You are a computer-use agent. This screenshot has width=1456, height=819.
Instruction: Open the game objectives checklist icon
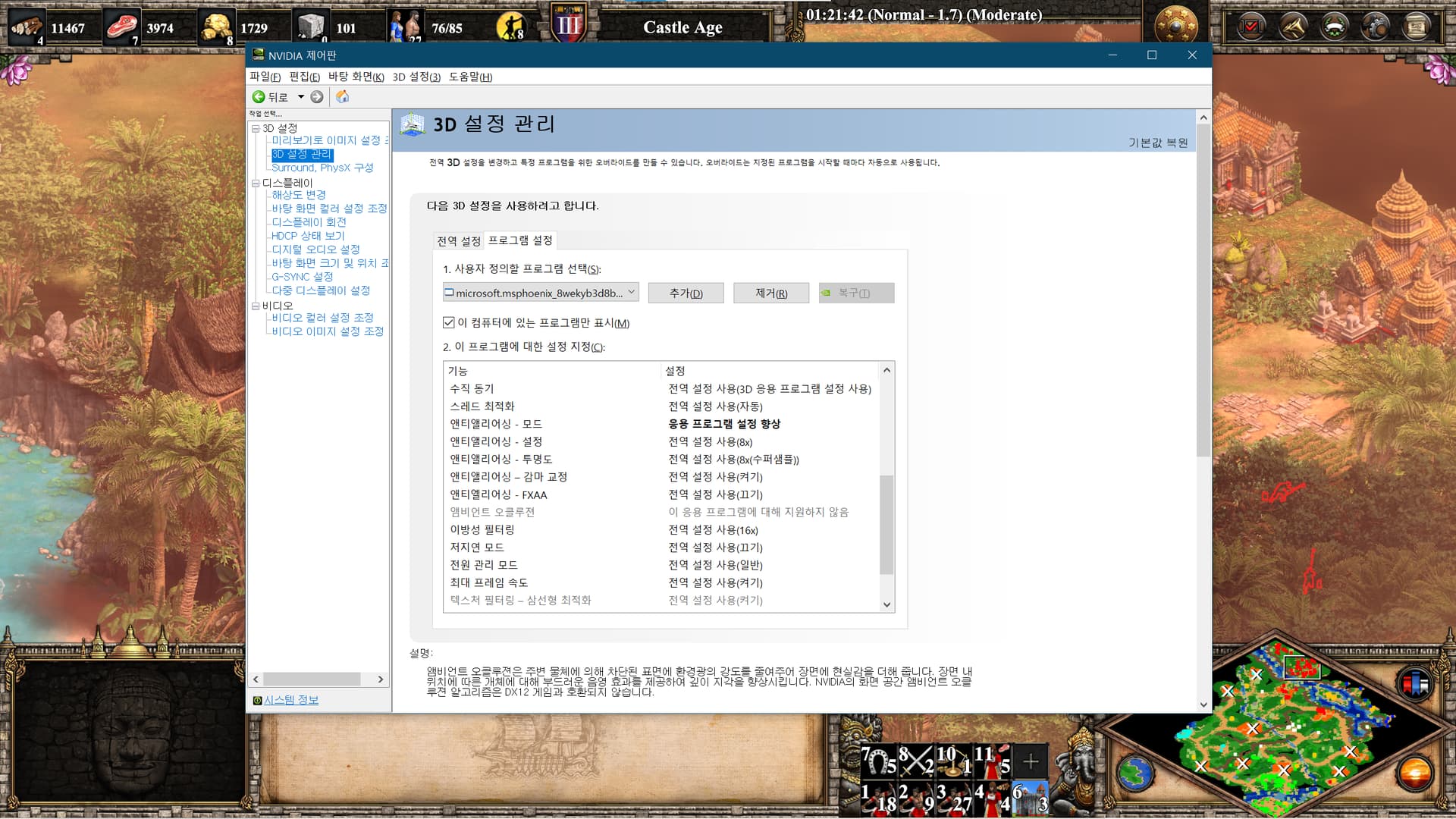1250,27
